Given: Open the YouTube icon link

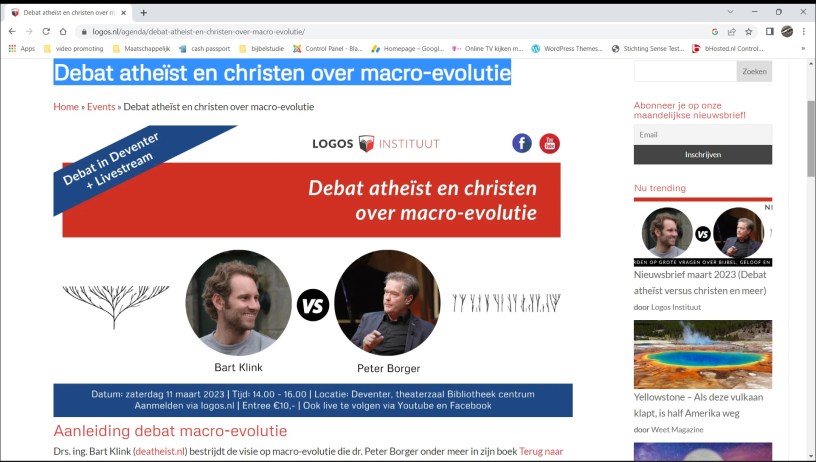Looking at the screenshot, I should (549, 143).
